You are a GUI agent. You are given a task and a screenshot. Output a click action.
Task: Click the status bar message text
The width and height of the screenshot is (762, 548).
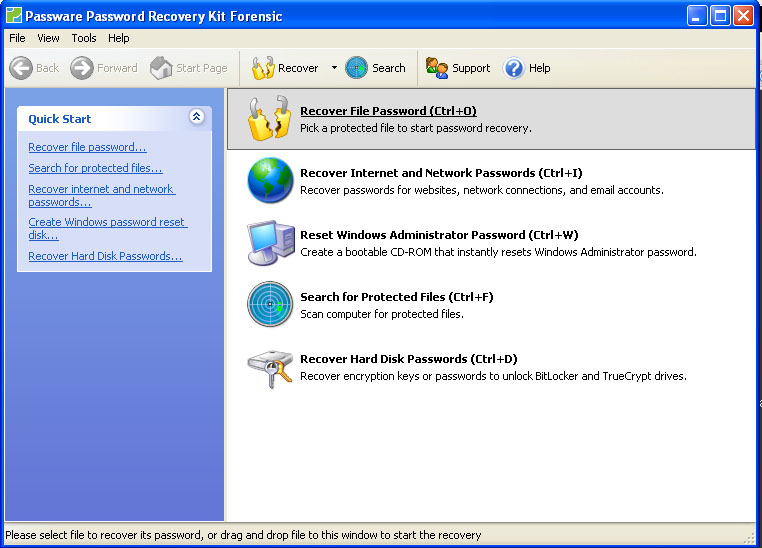[x=243, y=535]
